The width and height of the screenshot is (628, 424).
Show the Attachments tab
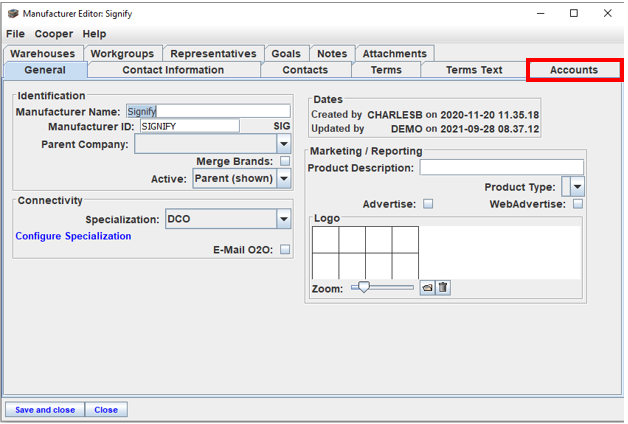click(x=395, y=54)
